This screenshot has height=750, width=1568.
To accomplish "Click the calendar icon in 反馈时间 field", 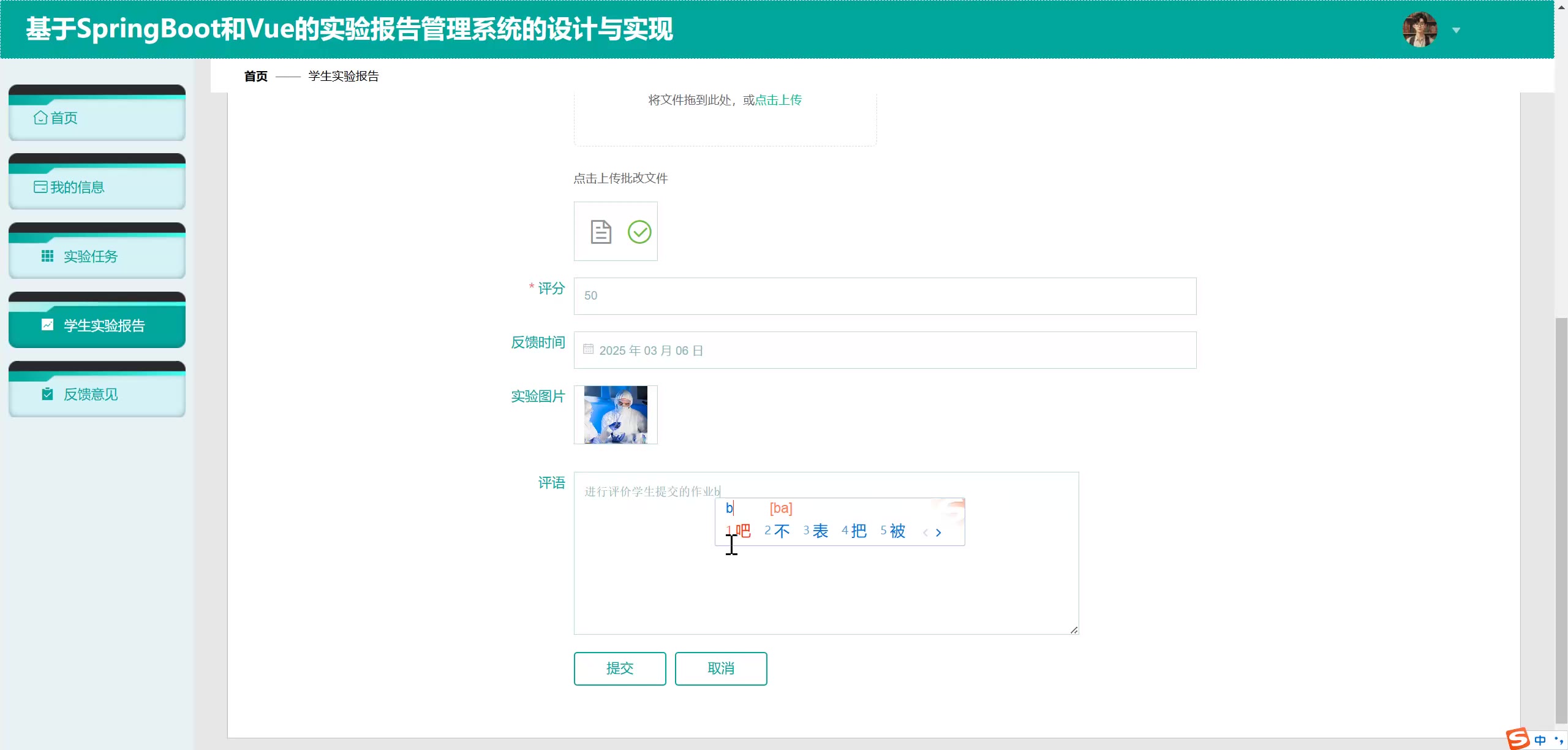I will pos(588,349).
